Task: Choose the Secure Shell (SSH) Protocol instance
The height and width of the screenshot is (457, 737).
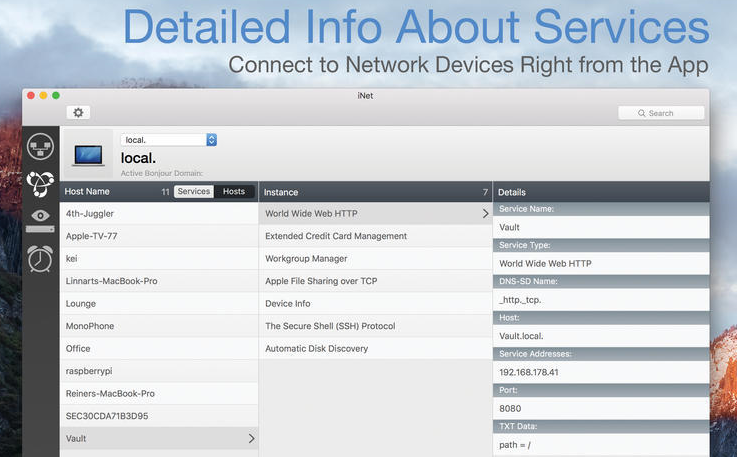Action: 330,326
